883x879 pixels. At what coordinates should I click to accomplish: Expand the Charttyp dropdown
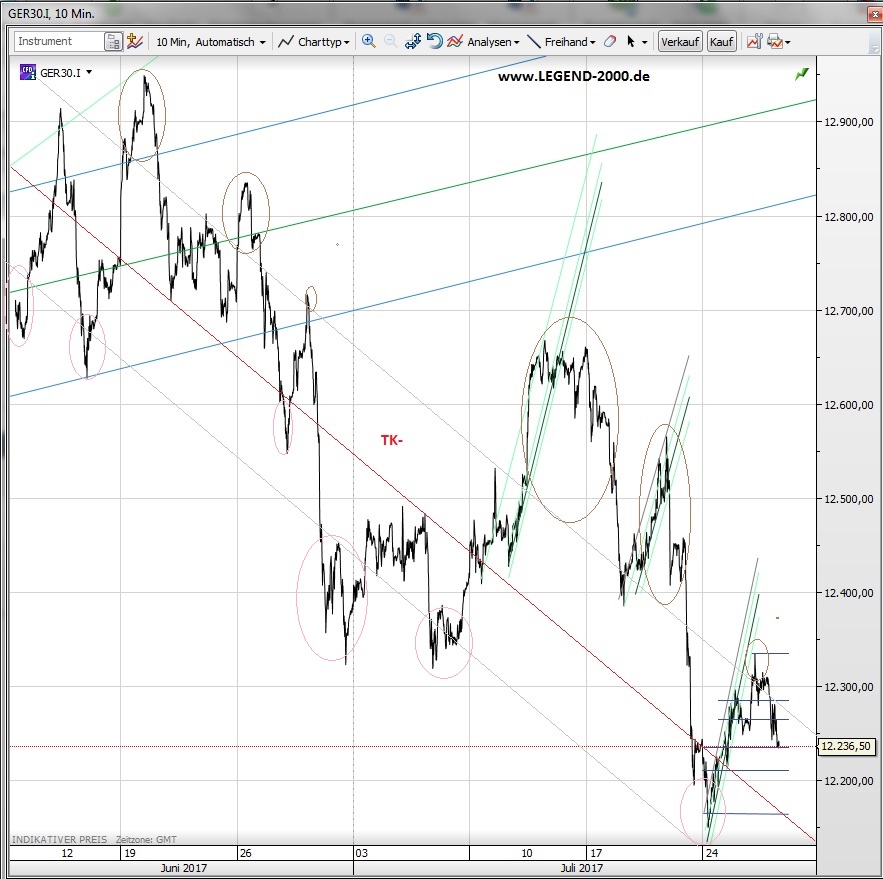[x=314, y=42]
